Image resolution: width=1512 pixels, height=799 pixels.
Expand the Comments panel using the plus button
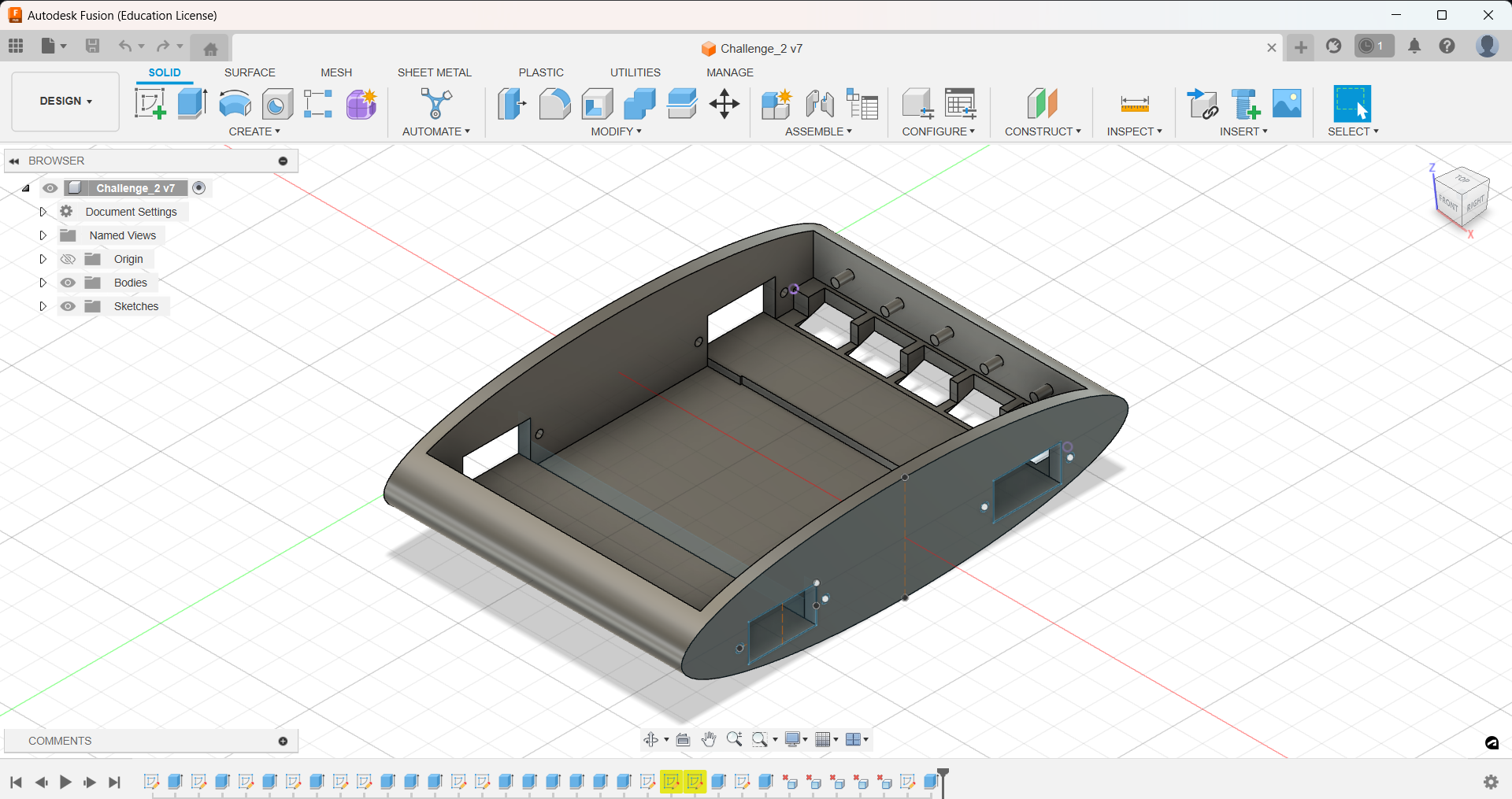tap(283, 741)
